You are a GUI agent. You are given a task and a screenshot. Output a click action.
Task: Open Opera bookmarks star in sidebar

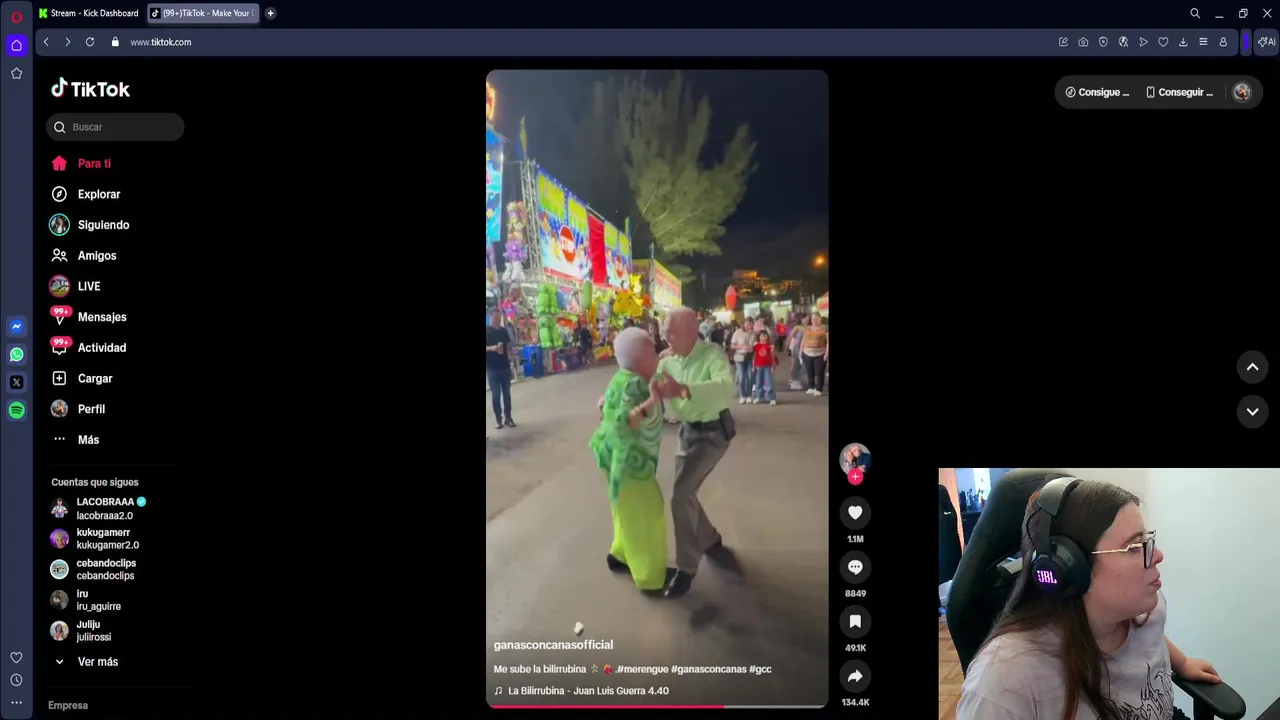[16, 73]
